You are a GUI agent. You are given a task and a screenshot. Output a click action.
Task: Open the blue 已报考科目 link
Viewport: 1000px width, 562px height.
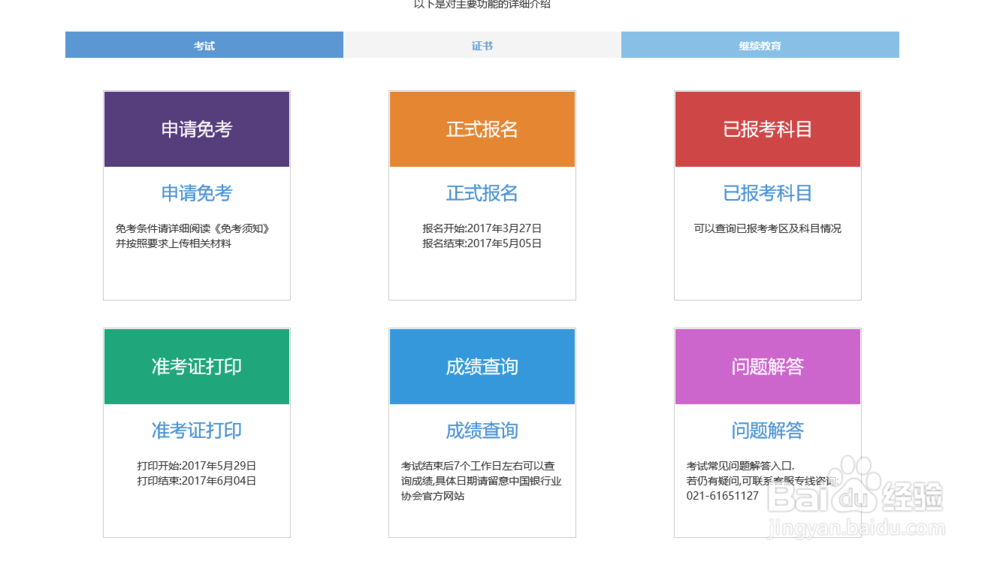tap(767, 193)
